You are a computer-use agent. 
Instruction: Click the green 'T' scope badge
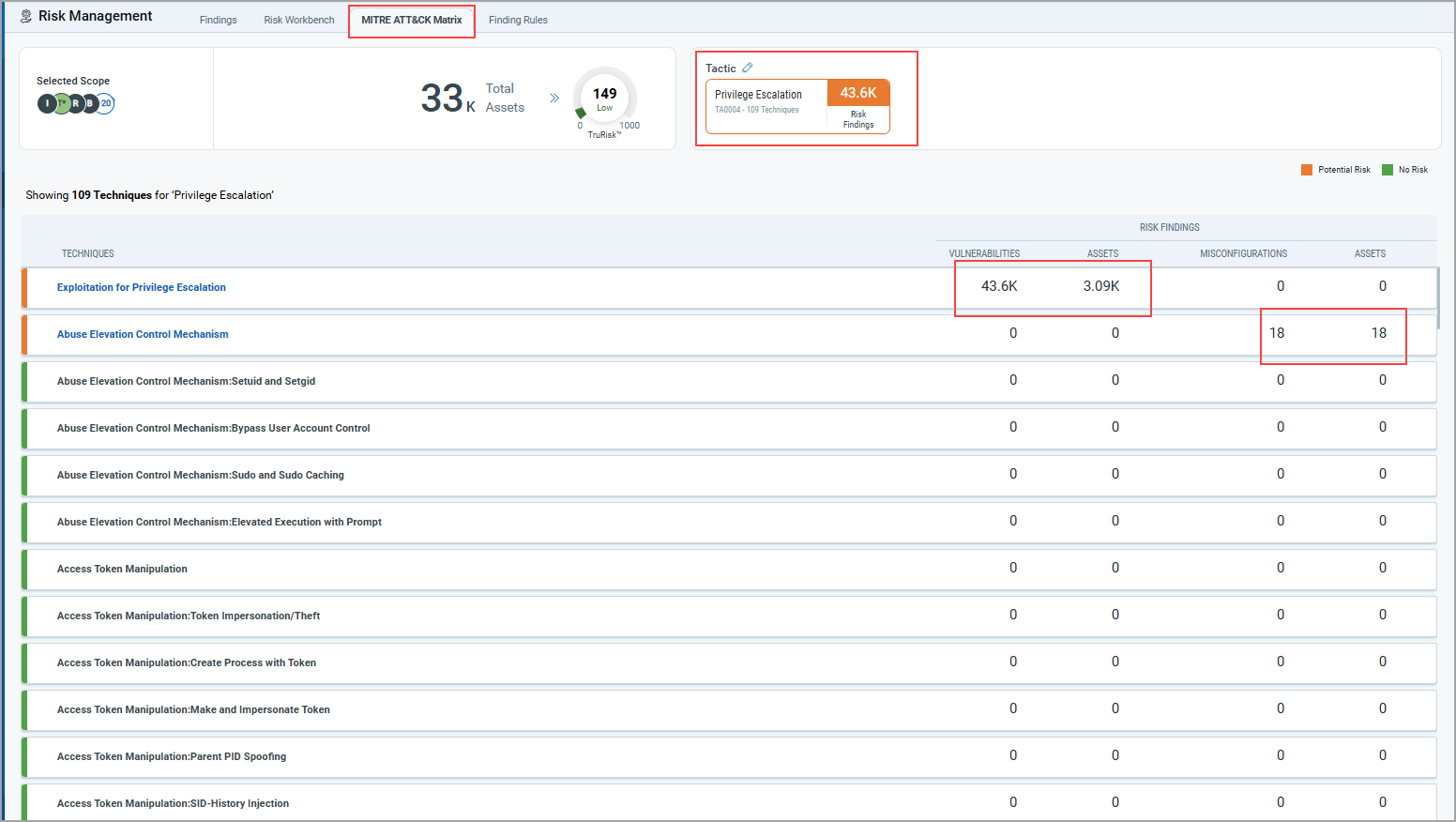click(61, 103)
